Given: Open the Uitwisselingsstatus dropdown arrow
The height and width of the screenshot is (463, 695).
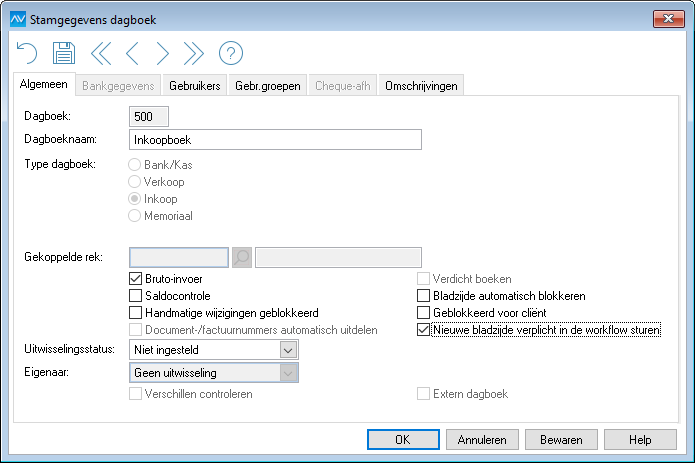Looking at the screenshot, I should [x=288, y=350].
